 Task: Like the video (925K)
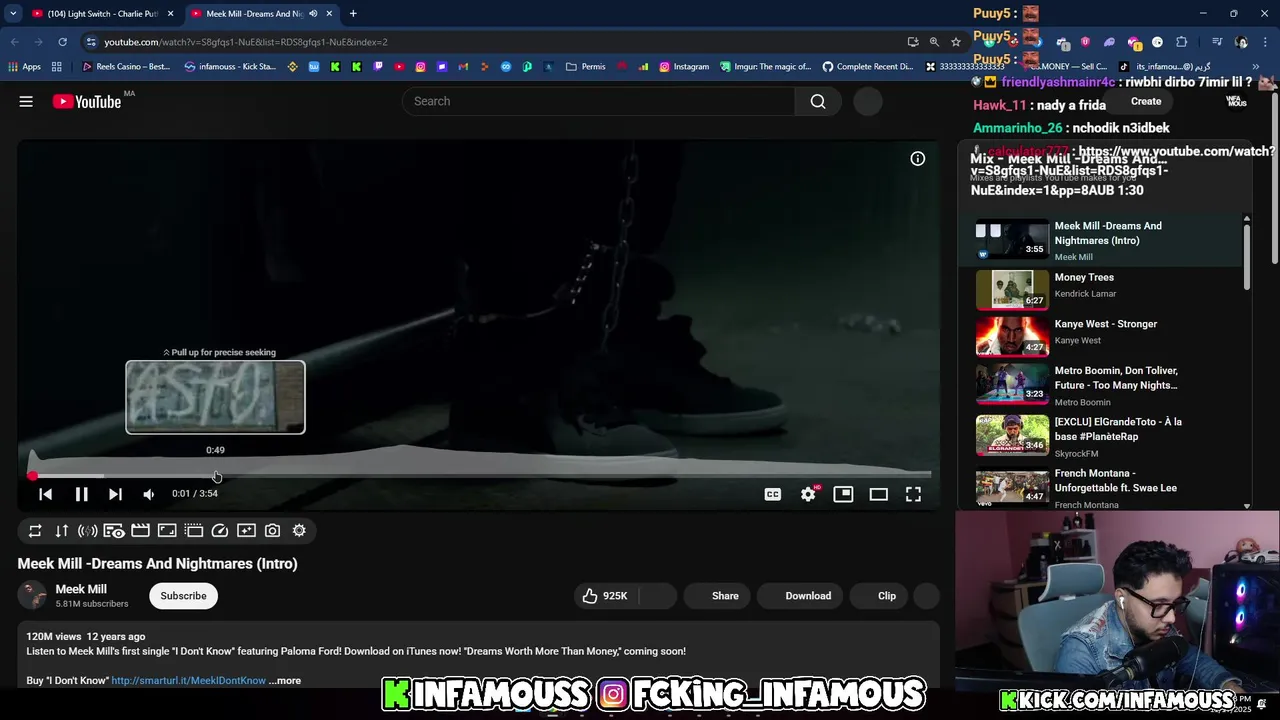point(606,596)
